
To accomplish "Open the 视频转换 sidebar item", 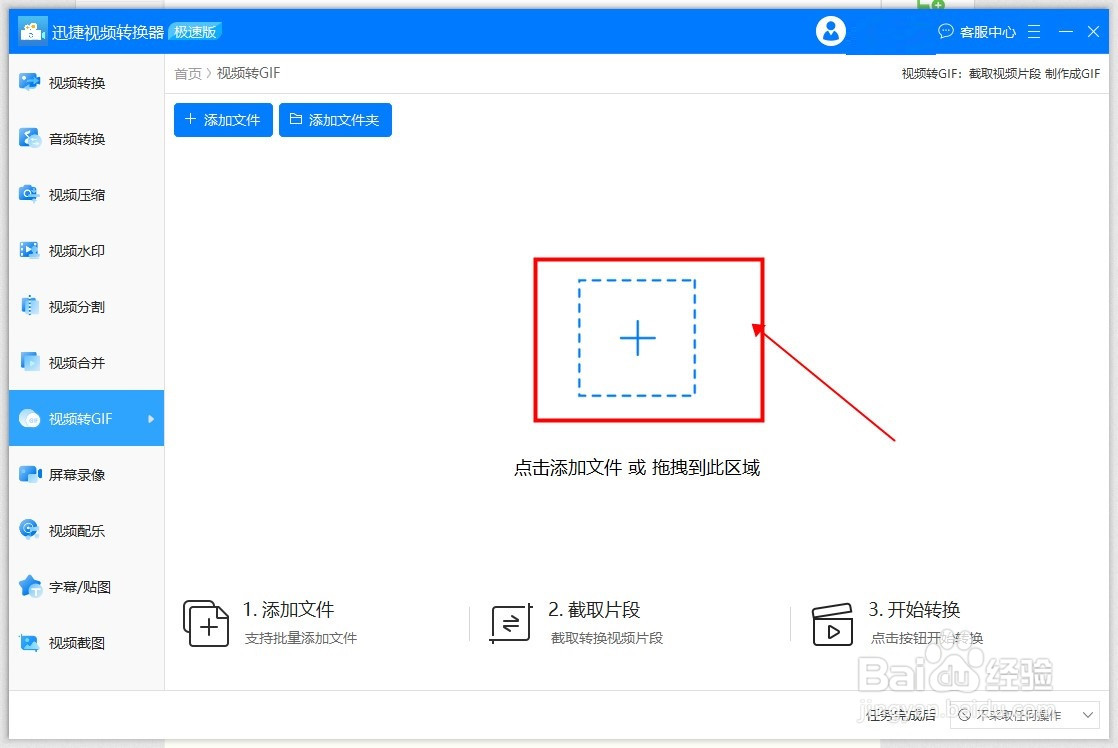I will pos(86,83).
